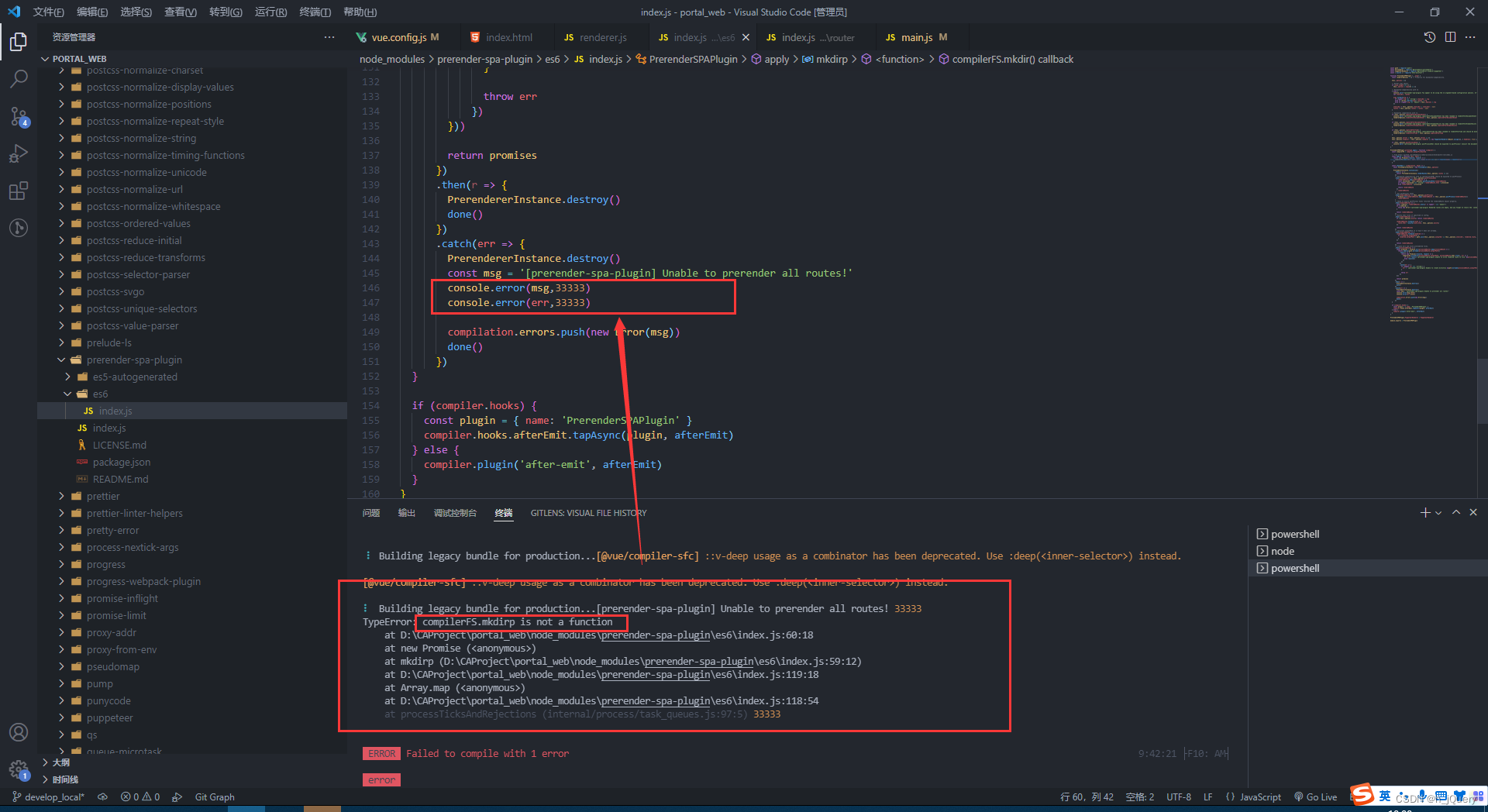
Task: Open the Selection menu (选择)
Action: click(136, 12)
